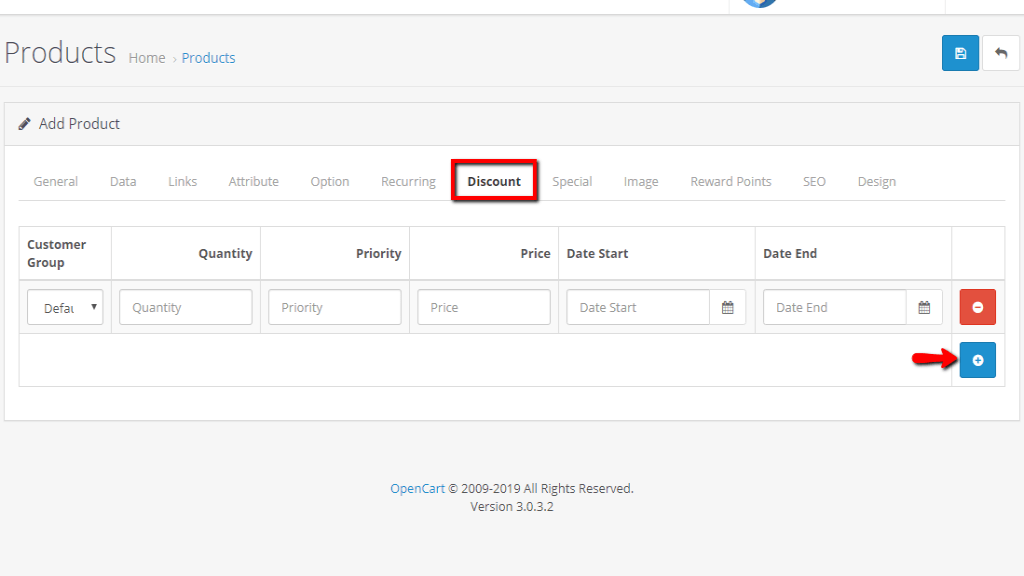Click the Products breadcrumb link
The height and width of the screenshot is (576, 1024).
pyautogui.click(x=208, y=57)
